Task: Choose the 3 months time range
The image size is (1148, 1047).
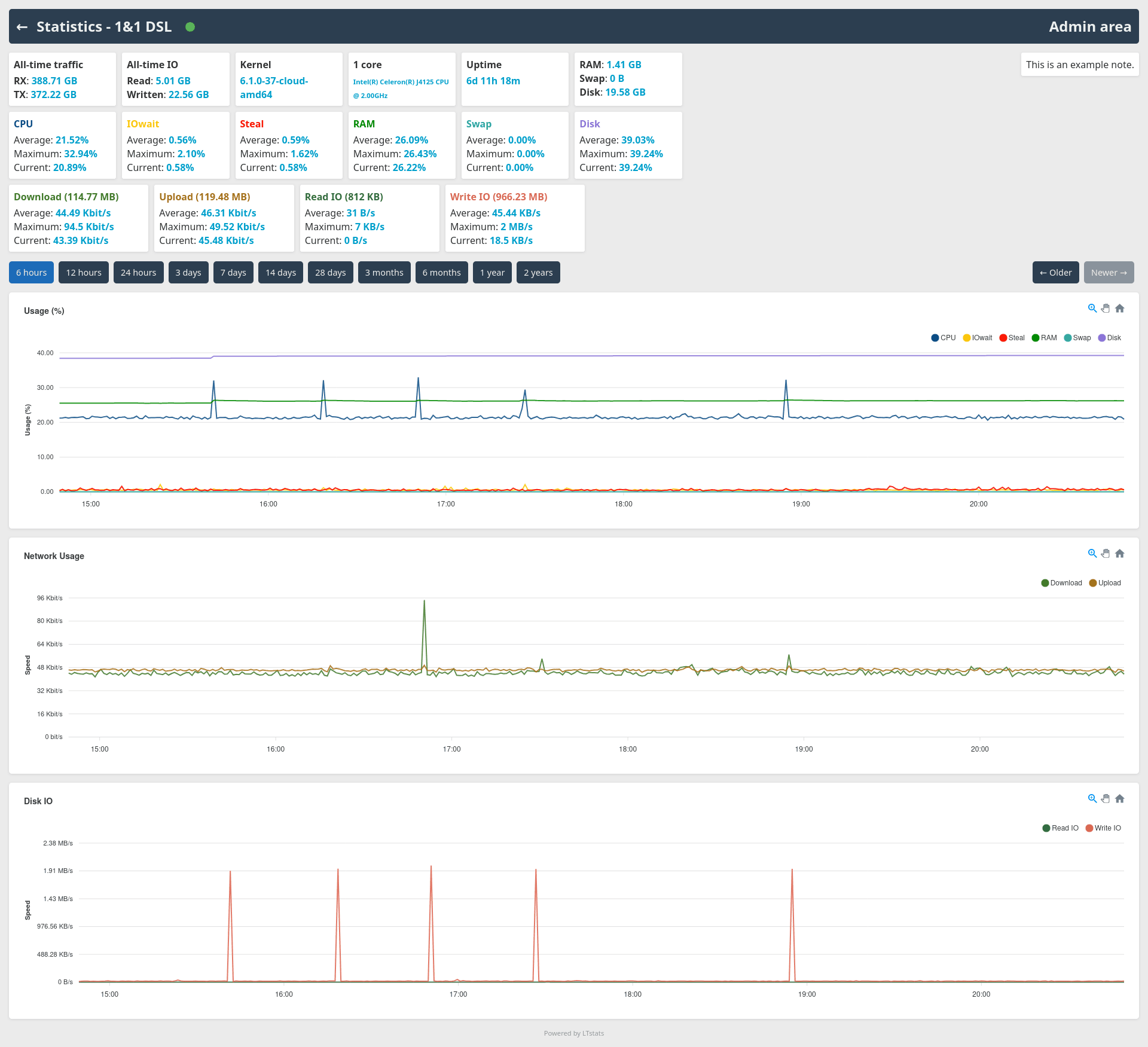Action: coord(384,273)
